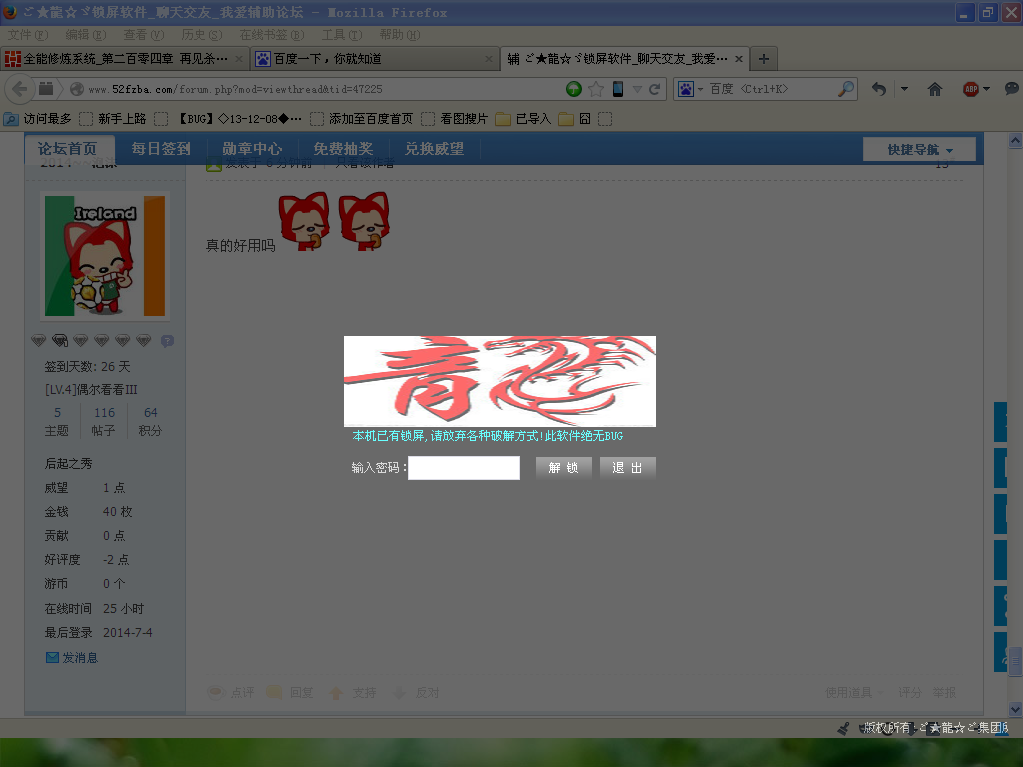Close the 百度一下 tab
The width and height of the screenshot is (1023, 767).
pos(489,59)
